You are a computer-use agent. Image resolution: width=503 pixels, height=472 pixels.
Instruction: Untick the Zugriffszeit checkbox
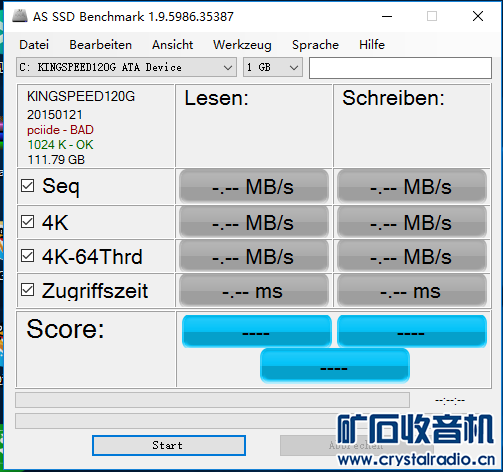27,290
